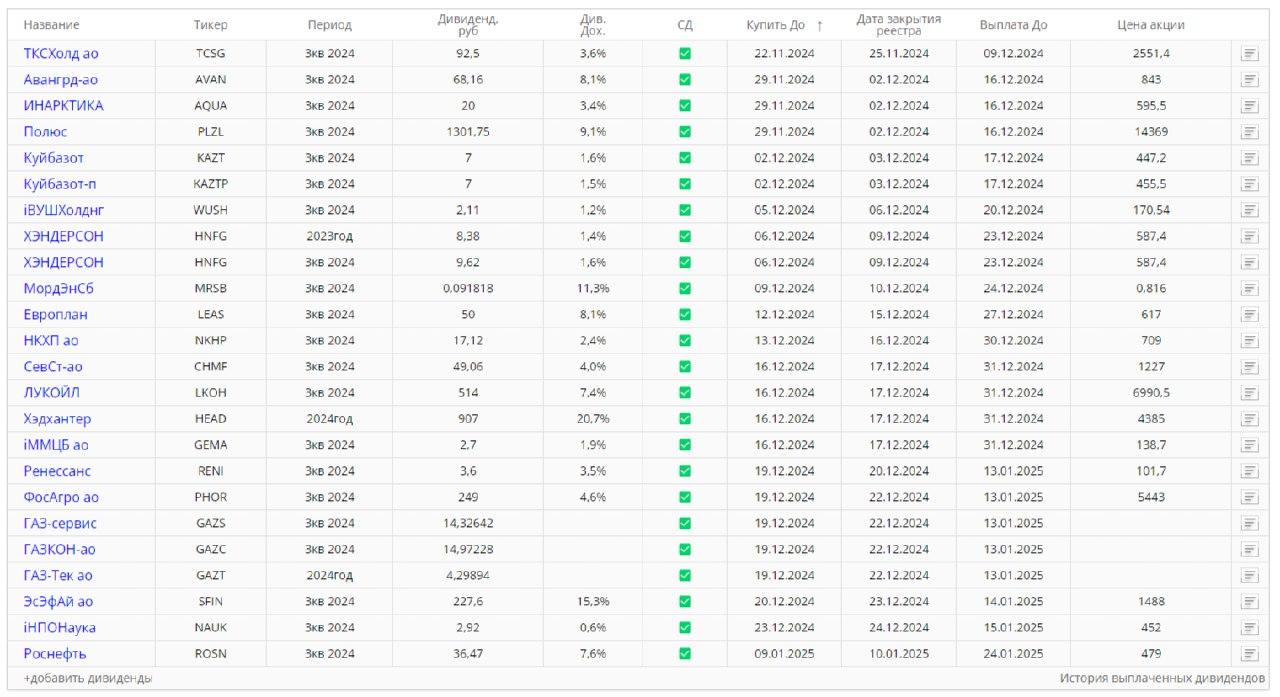Image resolution: width=1280 pixels, height=697 pixels.
Task: Sort table by Див. Дох. column header
Action: [593, 25]
